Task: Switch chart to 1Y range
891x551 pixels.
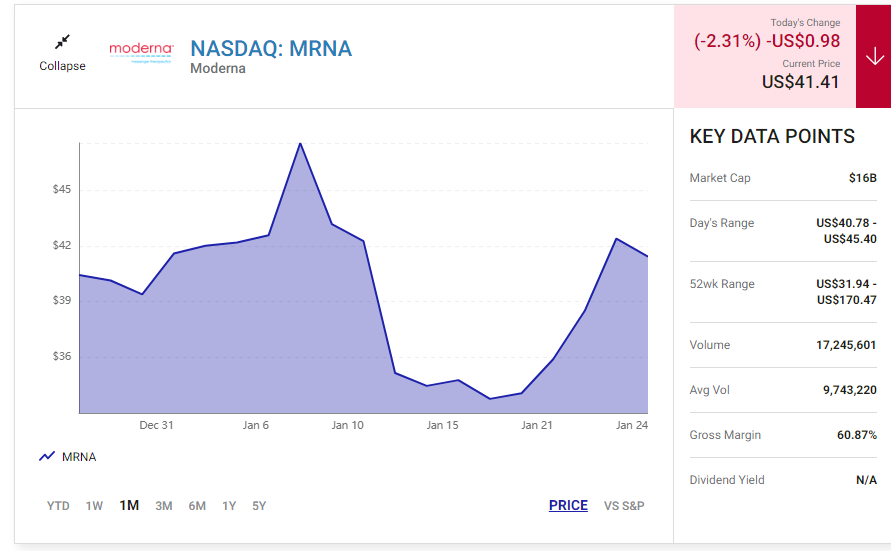Action: [229, 506]
